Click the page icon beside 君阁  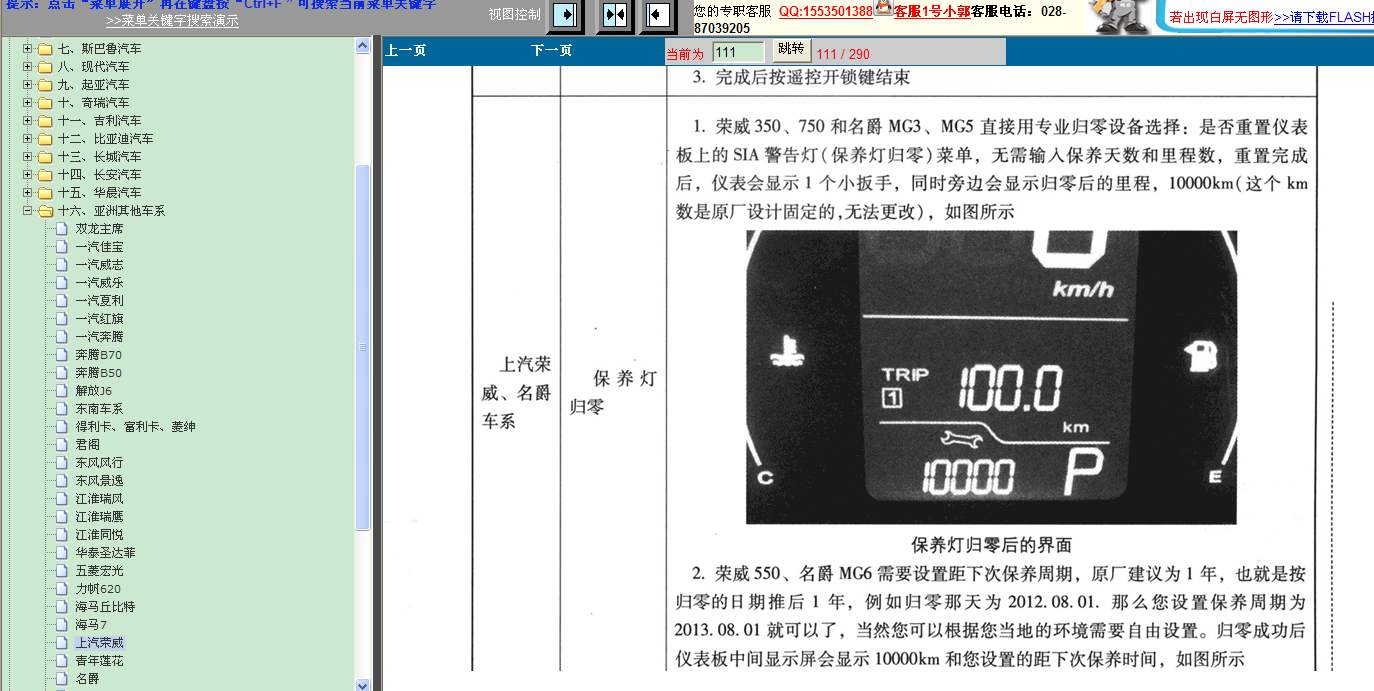tap(62, 445)
